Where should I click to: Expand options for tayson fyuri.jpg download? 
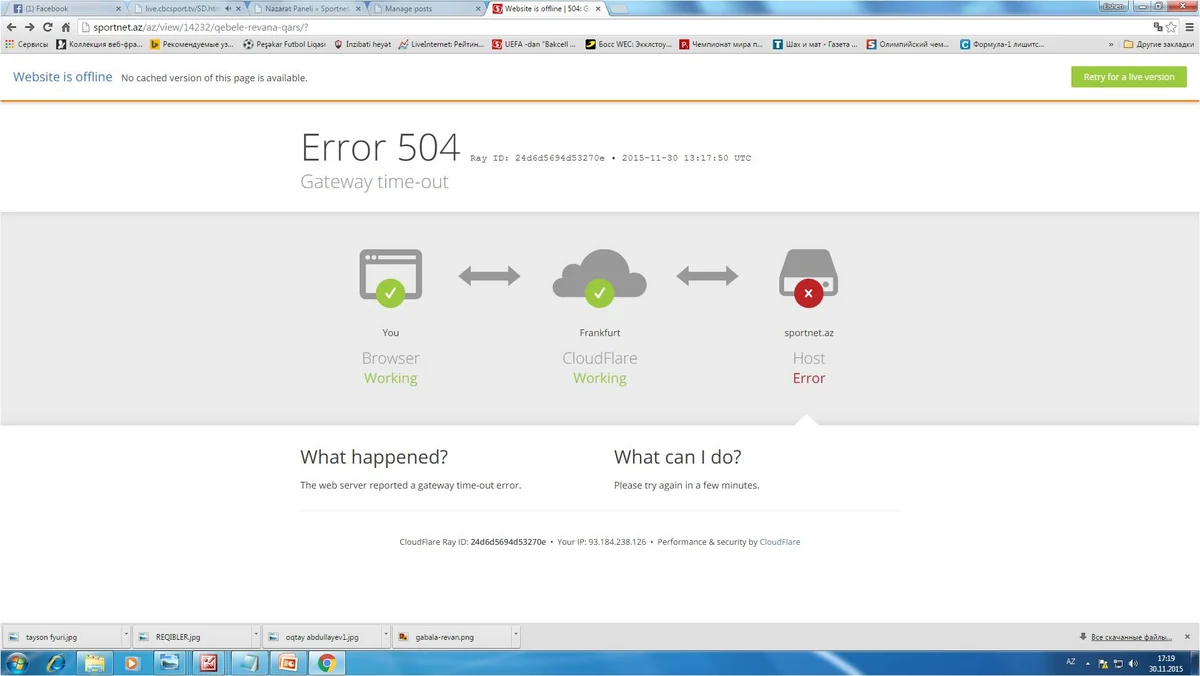[125, 636]
